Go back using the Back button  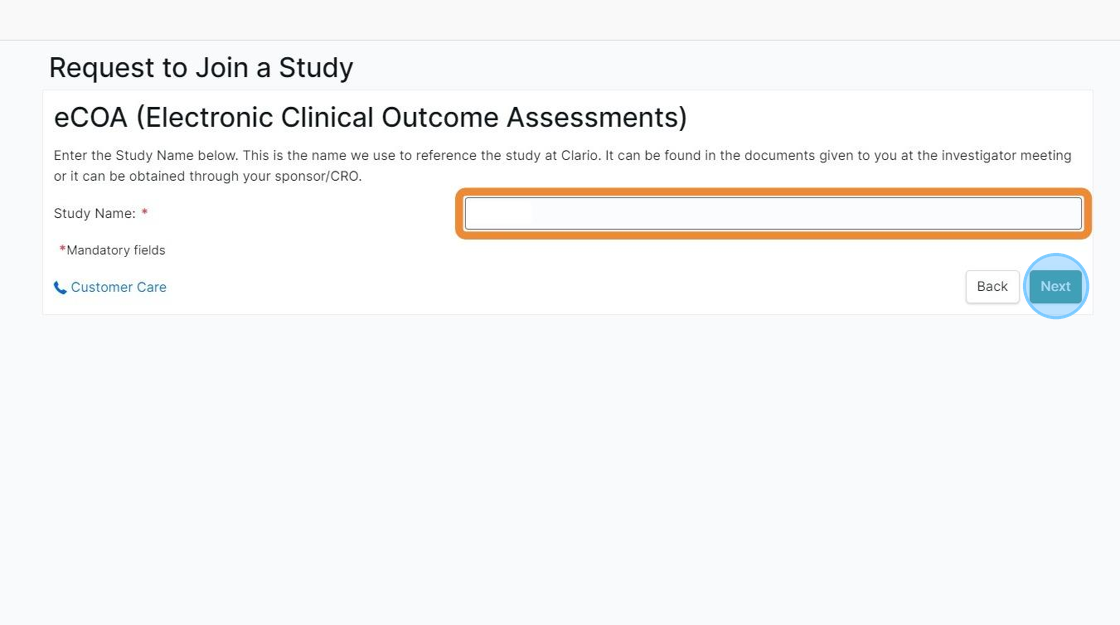pos(992,286)
